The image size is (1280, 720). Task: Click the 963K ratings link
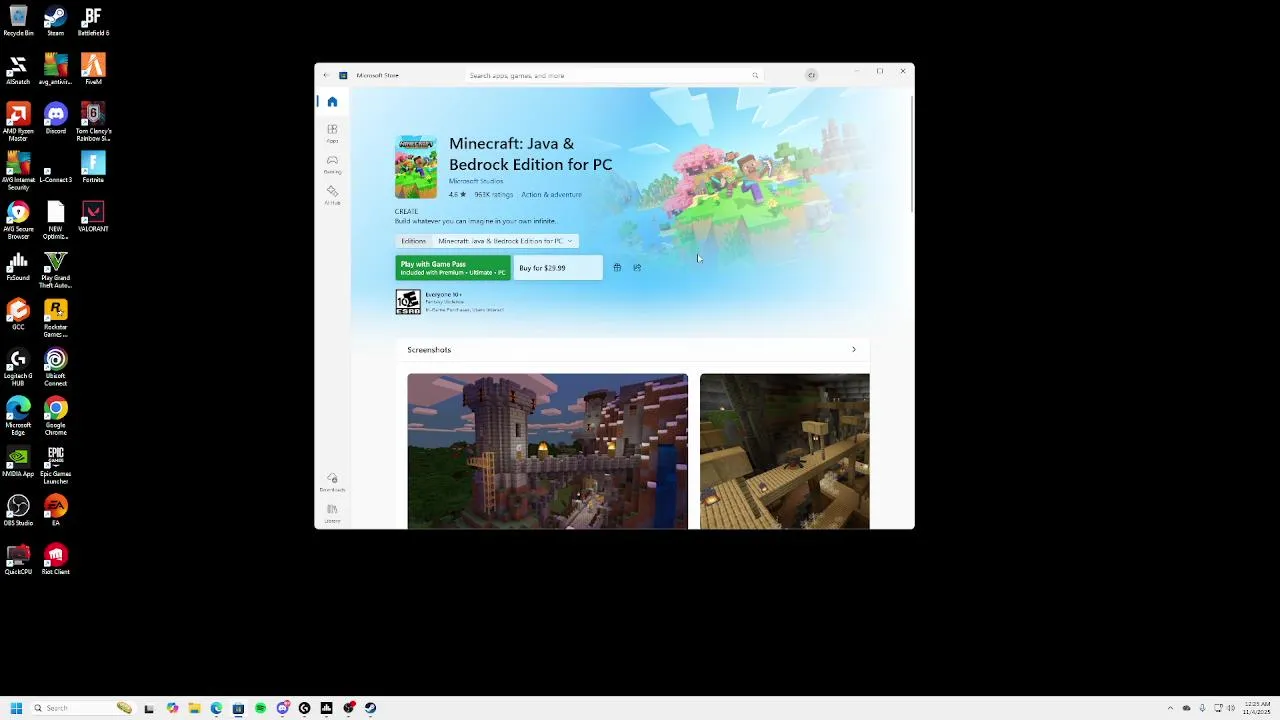[x=493, y=195]
